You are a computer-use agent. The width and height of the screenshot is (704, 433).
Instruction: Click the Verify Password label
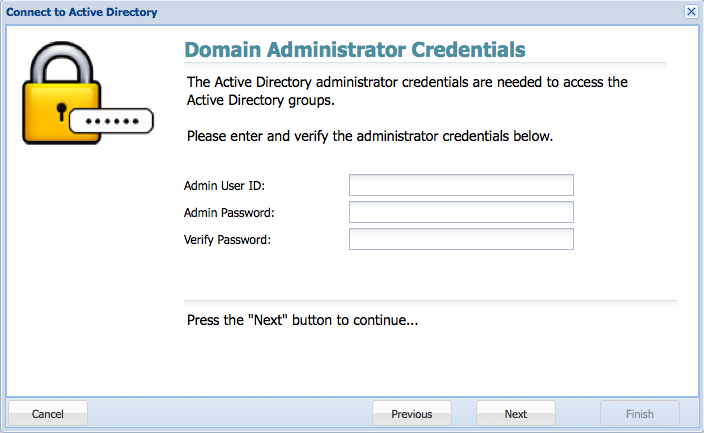point(227,240)
